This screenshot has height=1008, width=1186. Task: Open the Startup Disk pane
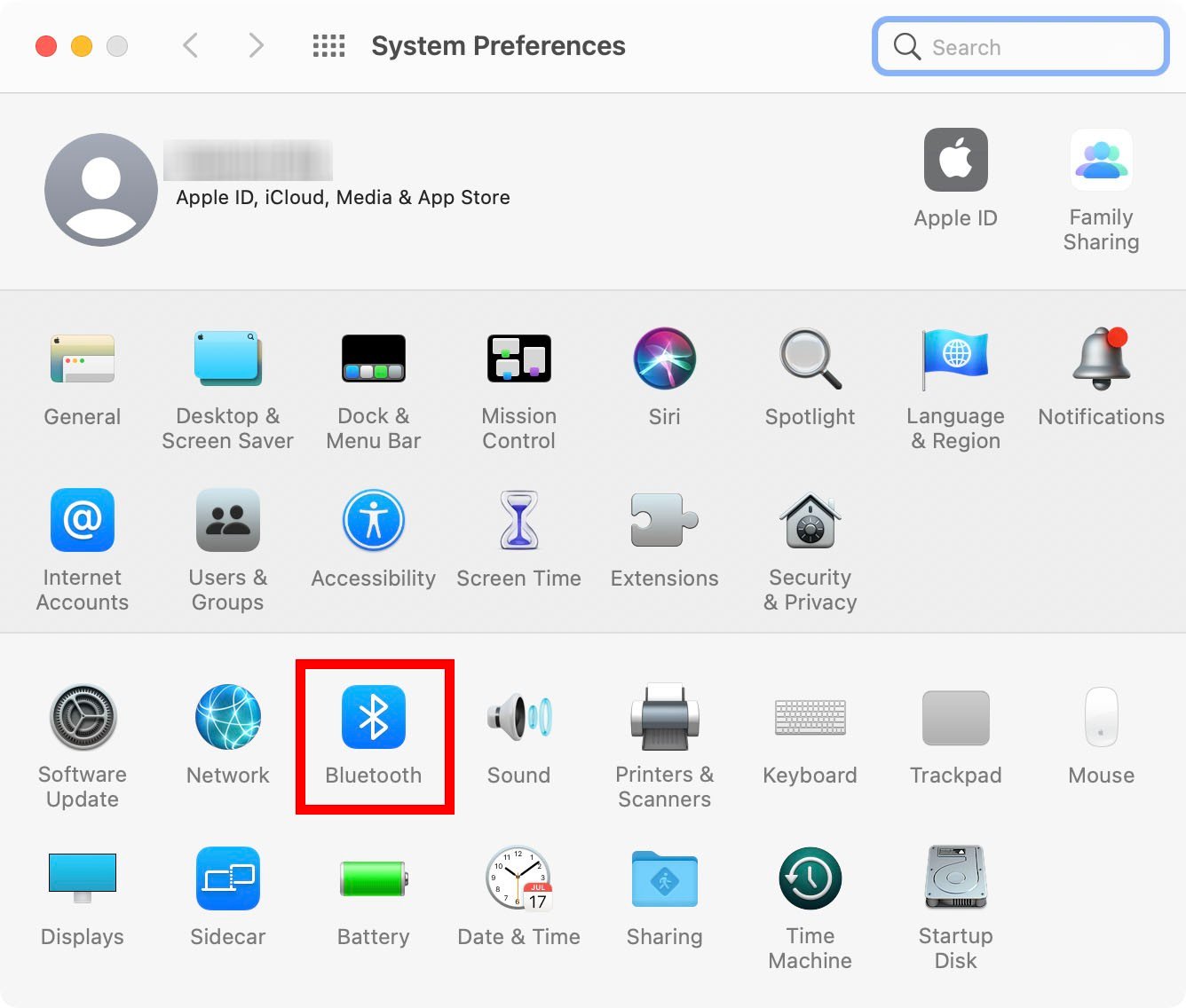(955, 879)
